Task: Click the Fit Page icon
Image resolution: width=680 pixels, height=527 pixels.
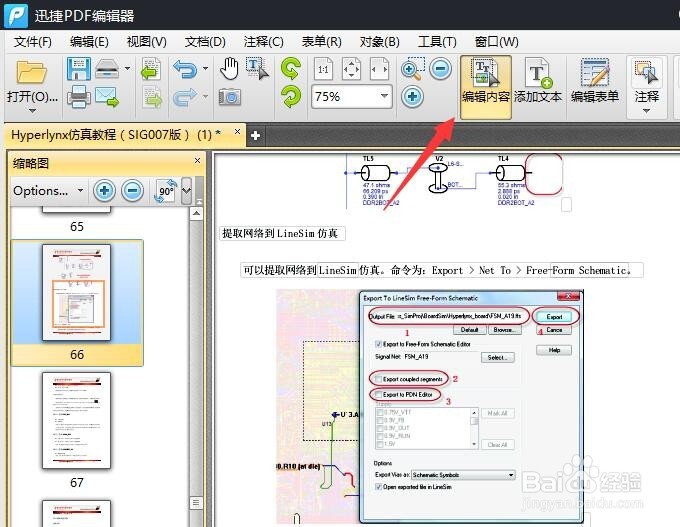Action: [351, 69]
